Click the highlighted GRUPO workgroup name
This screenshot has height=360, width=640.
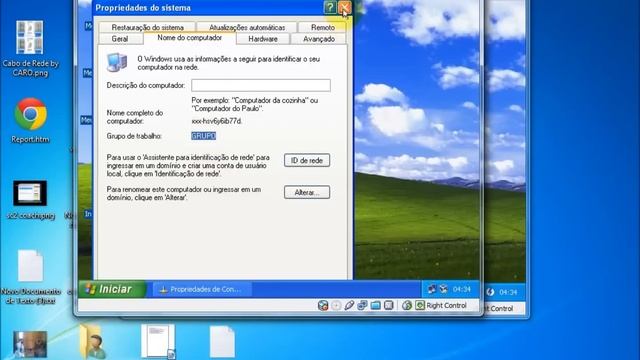[203, 136]
